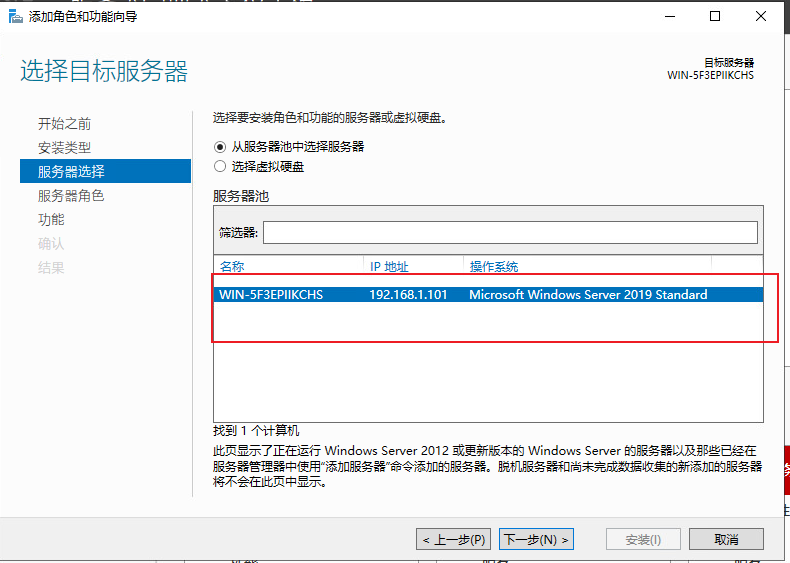The height and width of the screenshot is (563, 790).
Task: Sort server pool by IP 地址 column
Action: (x=389, y=266)
